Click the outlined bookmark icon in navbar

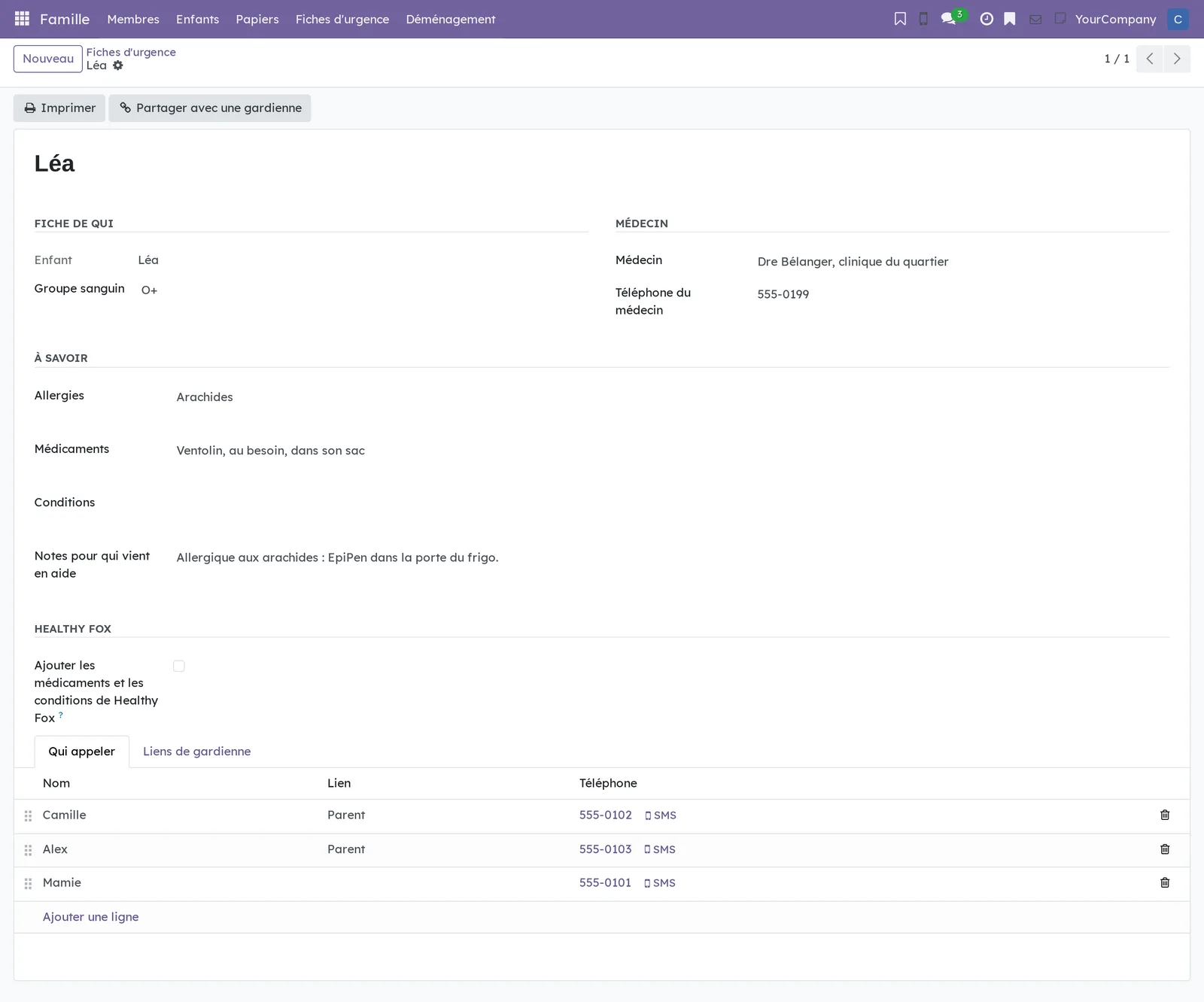[900, 19]
